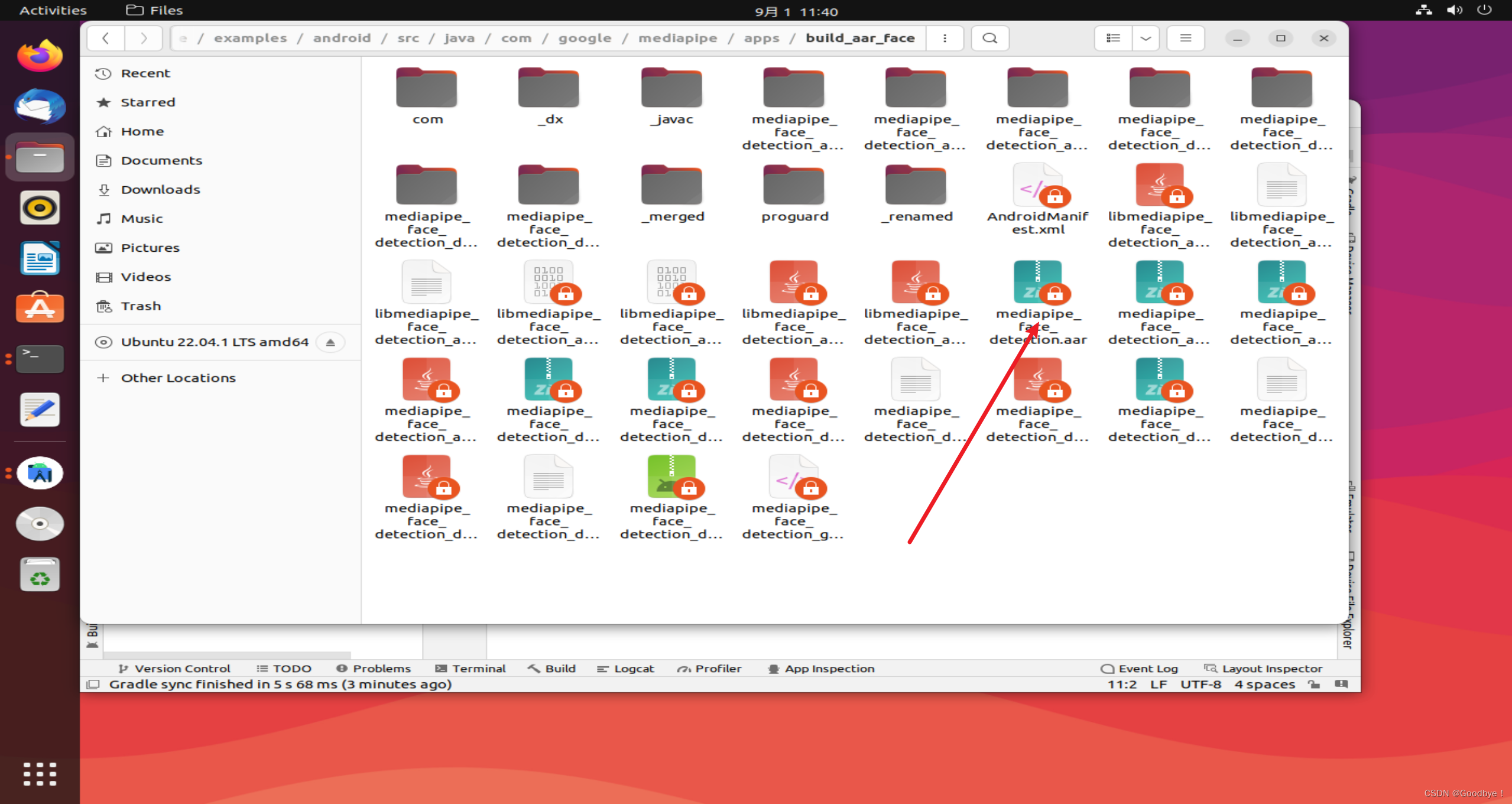The image size is (1512, 804).
Task: Open the Files hamburger menu
Action: point(1185,38)
